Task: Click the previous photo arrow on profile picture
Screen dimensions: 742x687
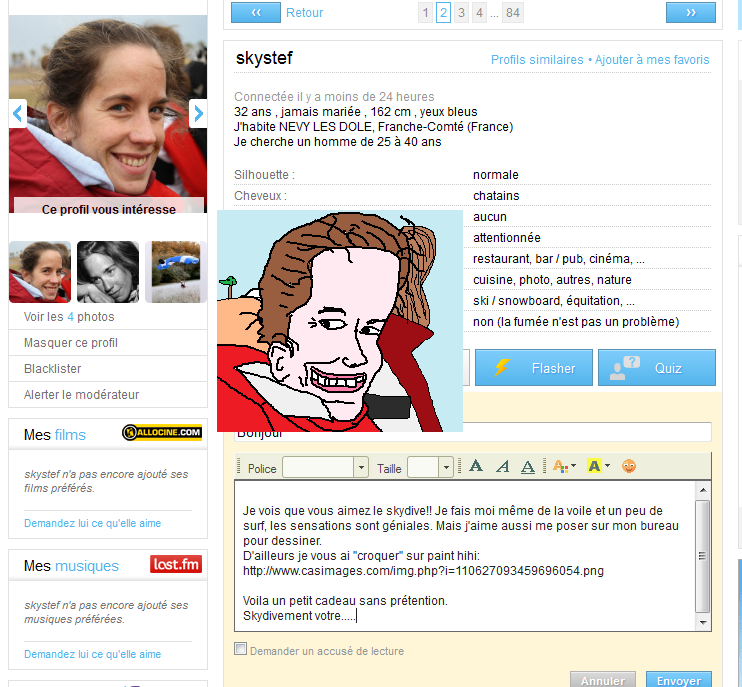Action: pyautogui.click(x=17, y=113)
